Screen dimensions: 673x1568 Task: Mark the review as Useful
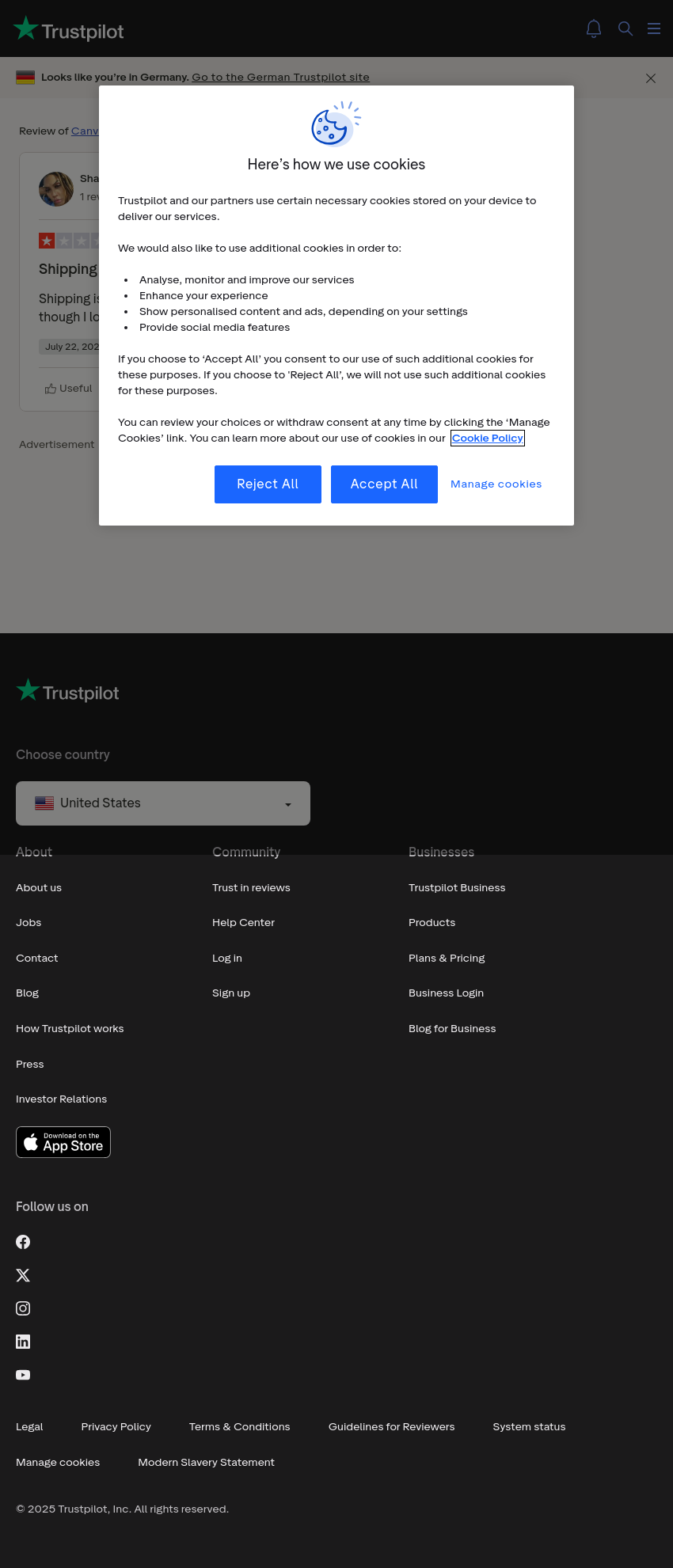click(68, 389)
